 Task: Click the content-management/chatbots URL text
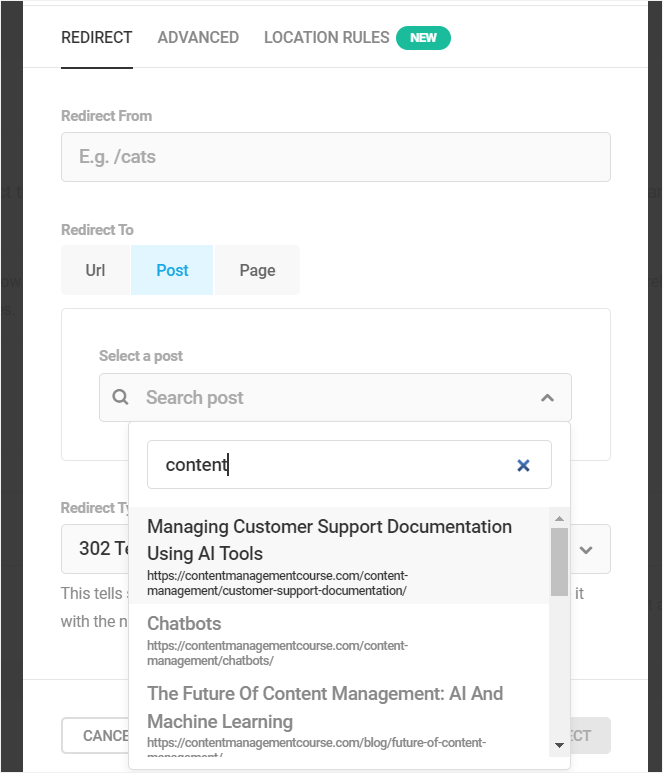coord(278,653)
